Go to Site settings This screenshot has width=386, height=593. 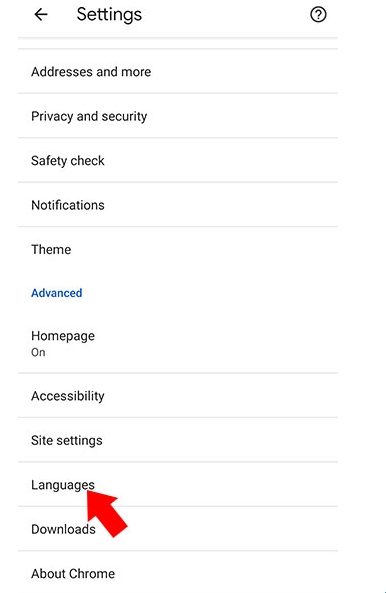pyautogui.click(x=178, y=440)
